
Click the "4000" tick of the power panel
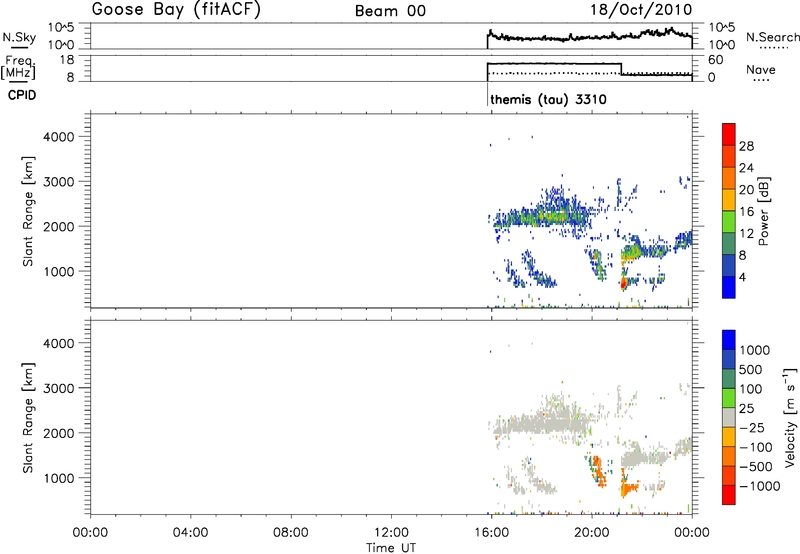pyautogui.click(x=58, y=137)
